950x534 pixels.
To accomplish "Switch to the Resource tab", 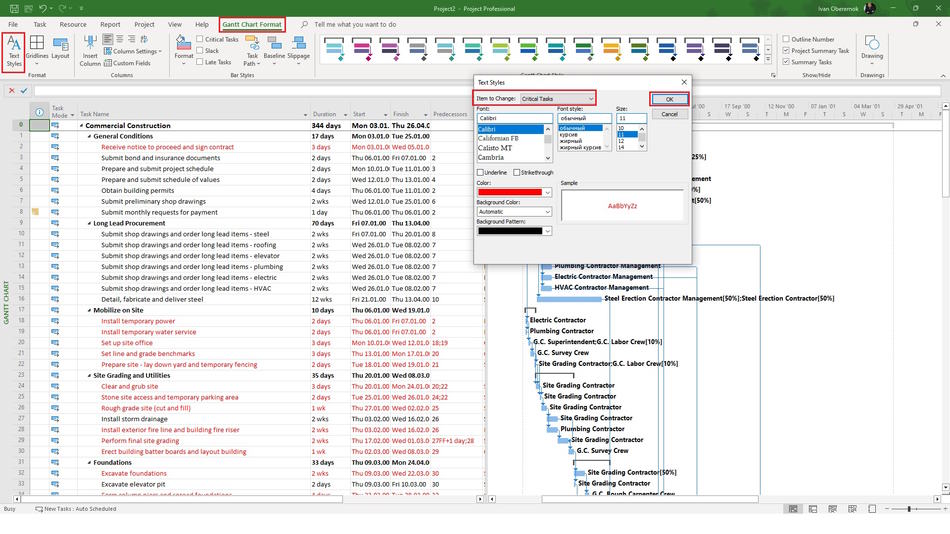I will click(x=73, y=24).
